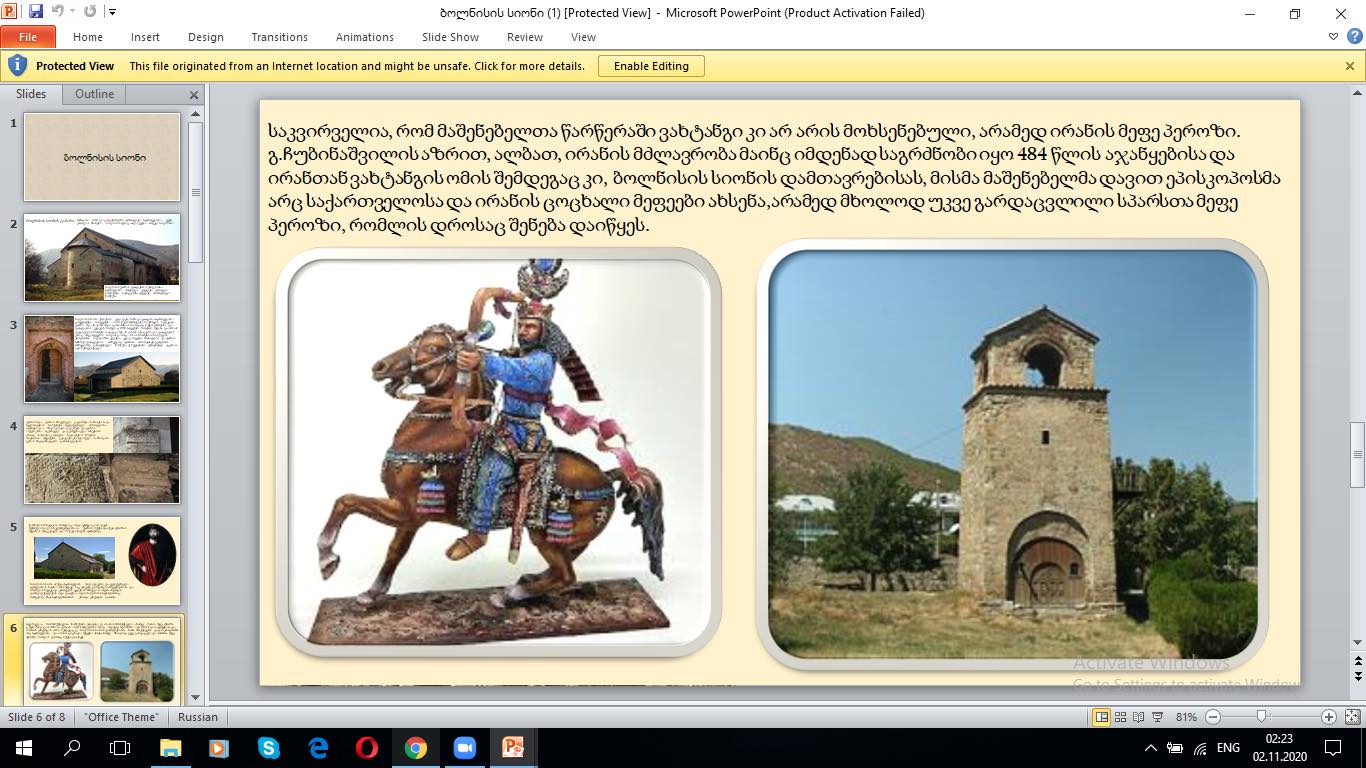This screenshot has height=768, width=1366.
Task: Click the zoom out minus button
Action: [1213, 717]
